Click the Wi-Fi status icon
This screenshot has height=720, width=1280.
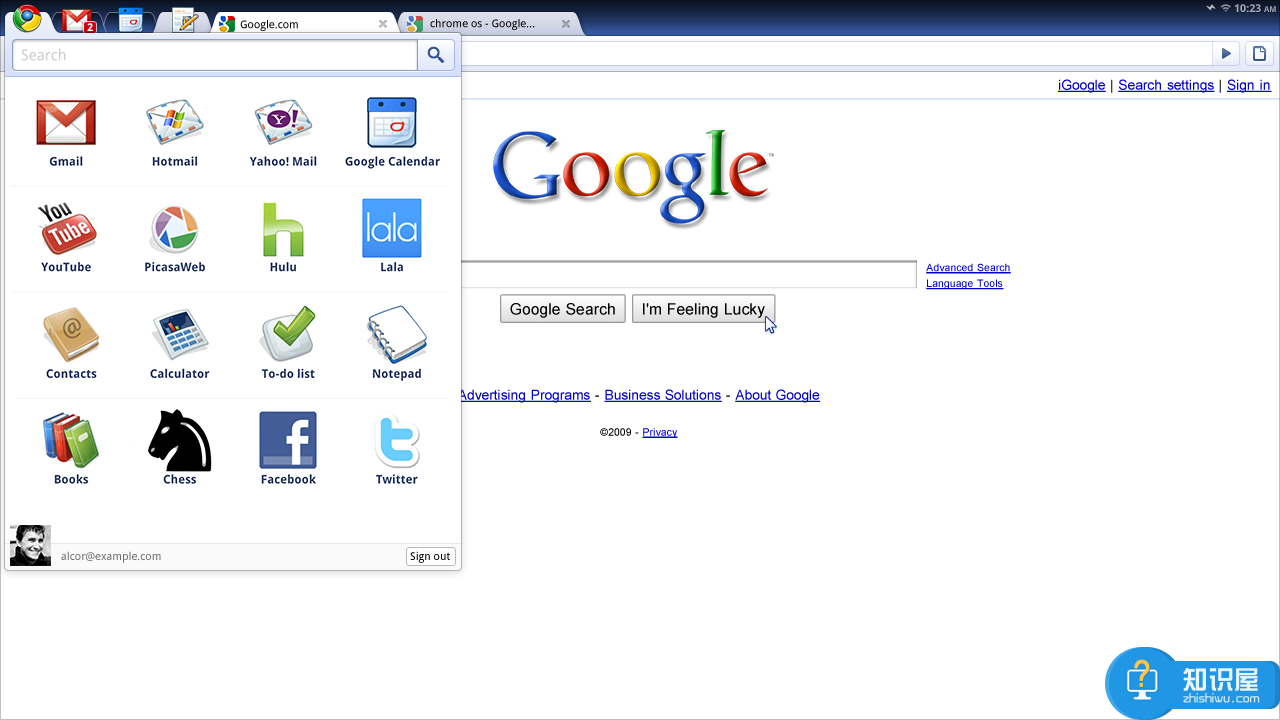pos(1225,8)
